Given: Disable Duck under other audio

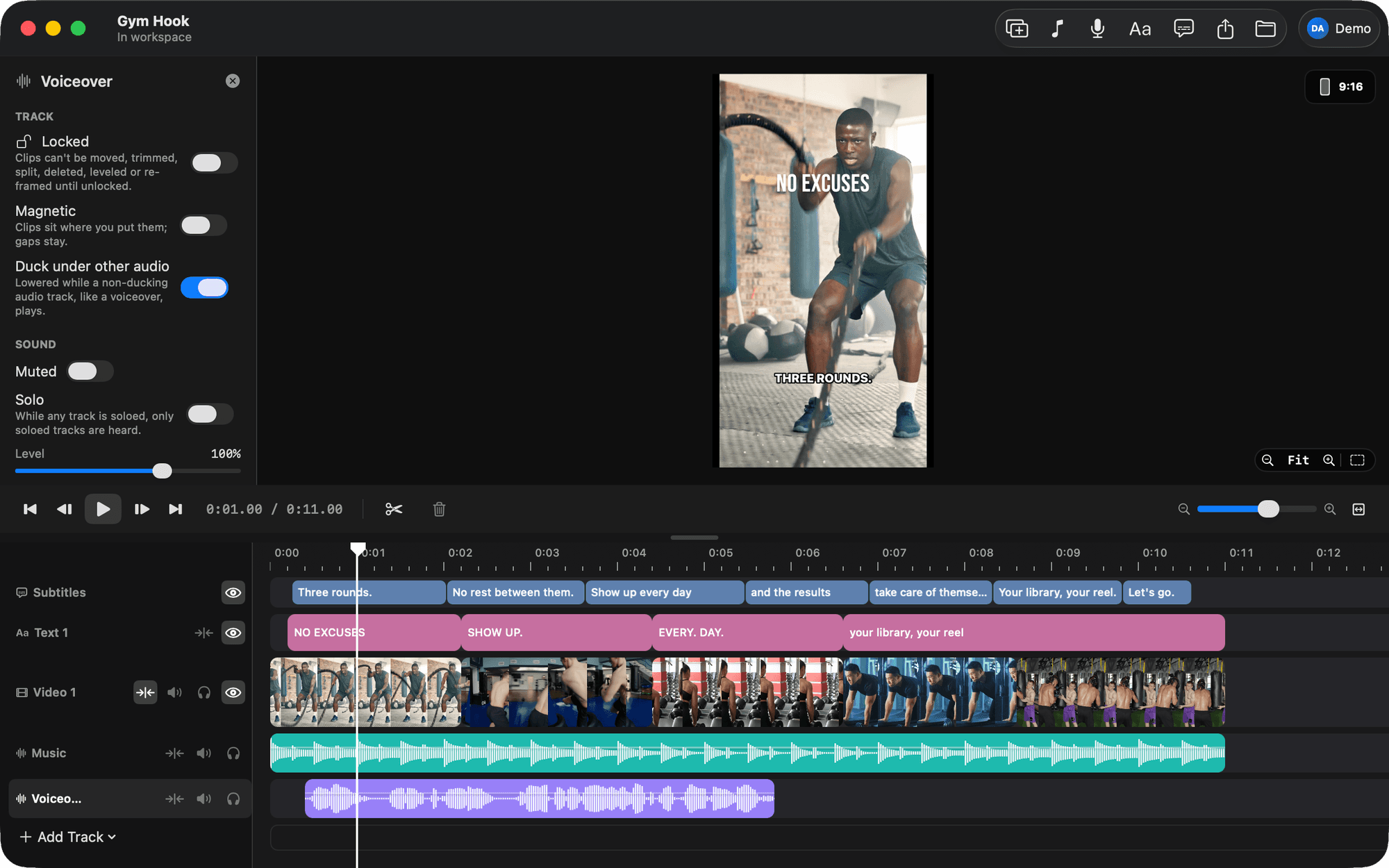Looking at the screenshot, I should pos(204,287).
